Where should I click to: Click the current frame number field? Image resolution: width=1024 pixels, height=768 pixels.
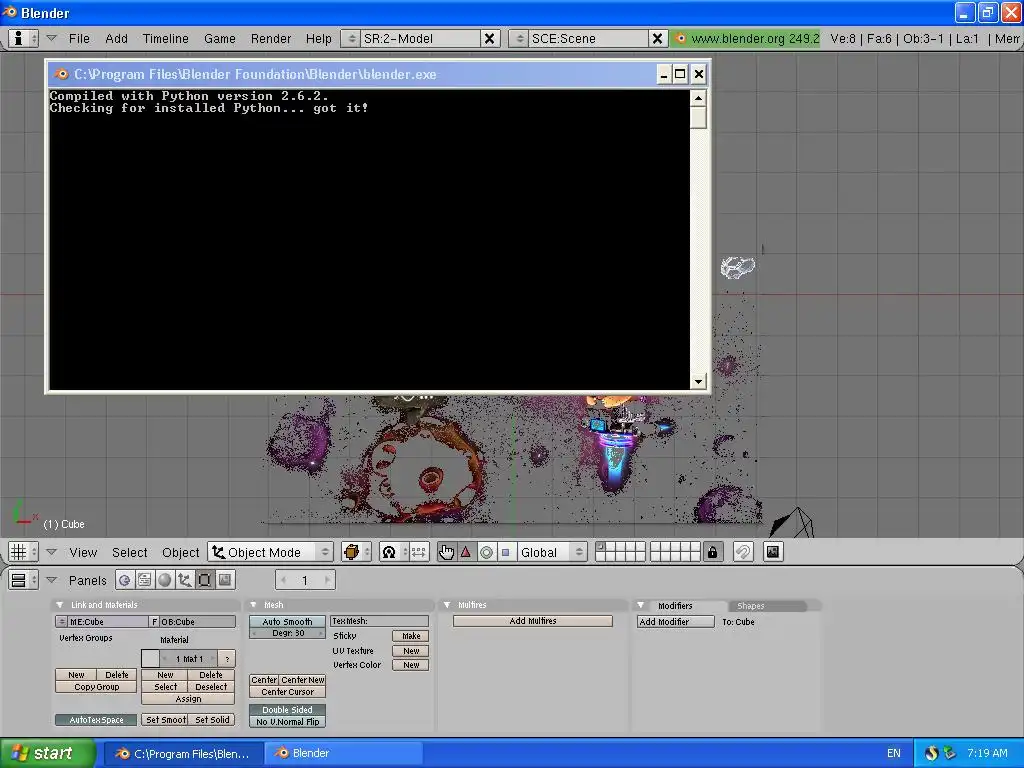(305, 580)
